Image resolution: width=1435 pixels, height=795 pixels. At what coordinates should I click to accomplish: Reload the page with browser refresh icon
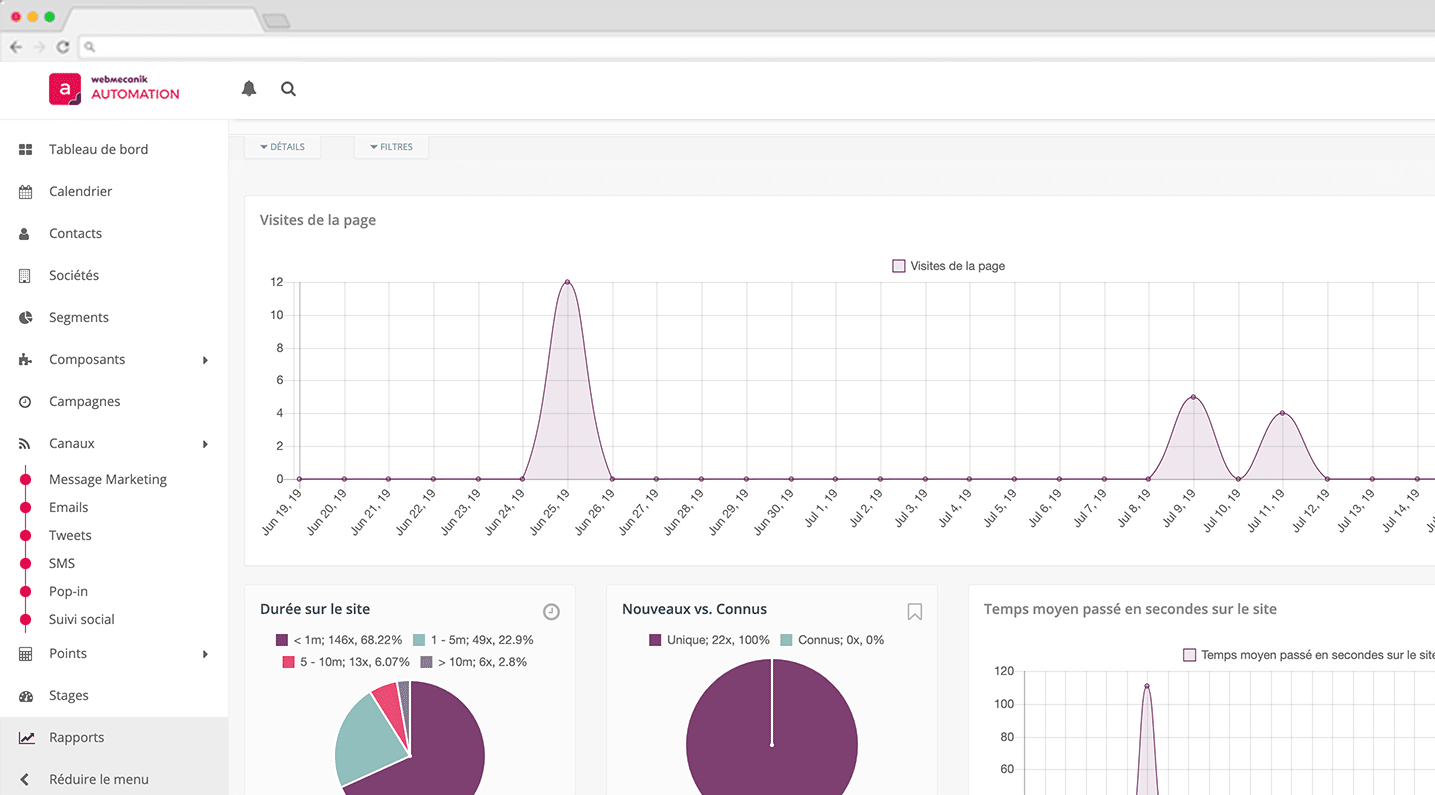63,47
